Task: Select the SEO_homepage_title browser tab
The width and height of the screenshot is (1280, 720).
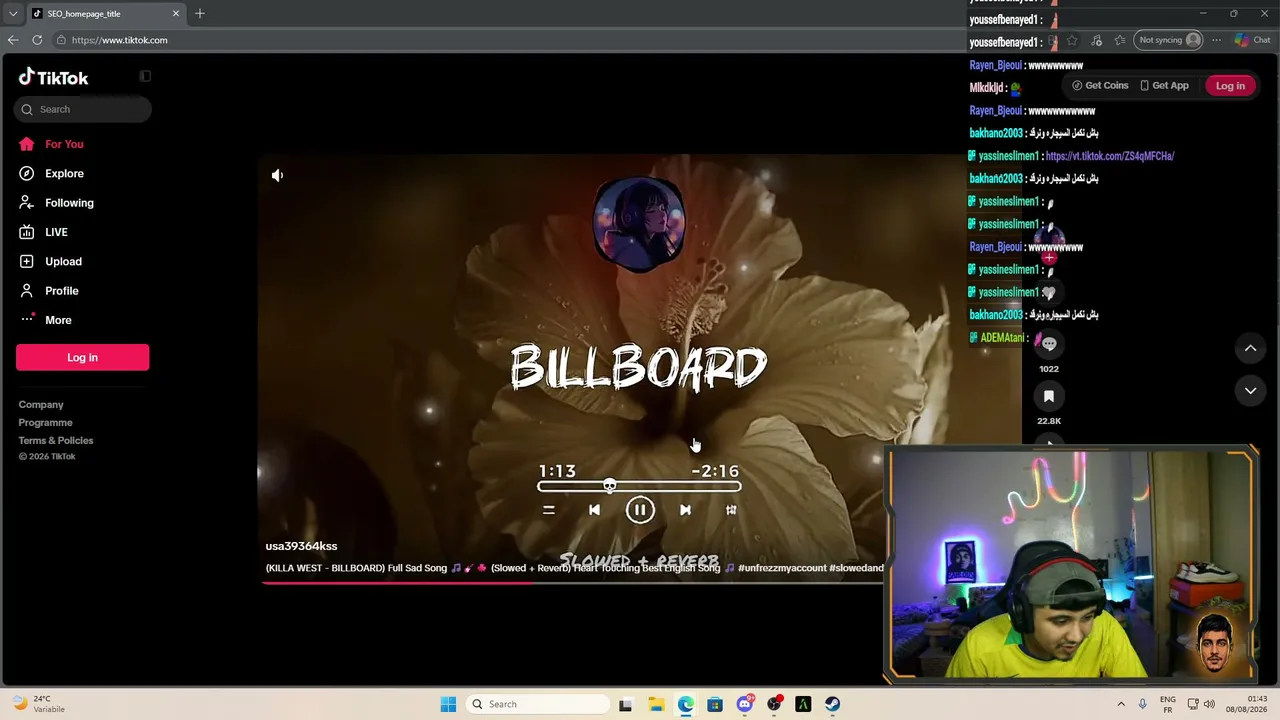Action: (105, 14)
